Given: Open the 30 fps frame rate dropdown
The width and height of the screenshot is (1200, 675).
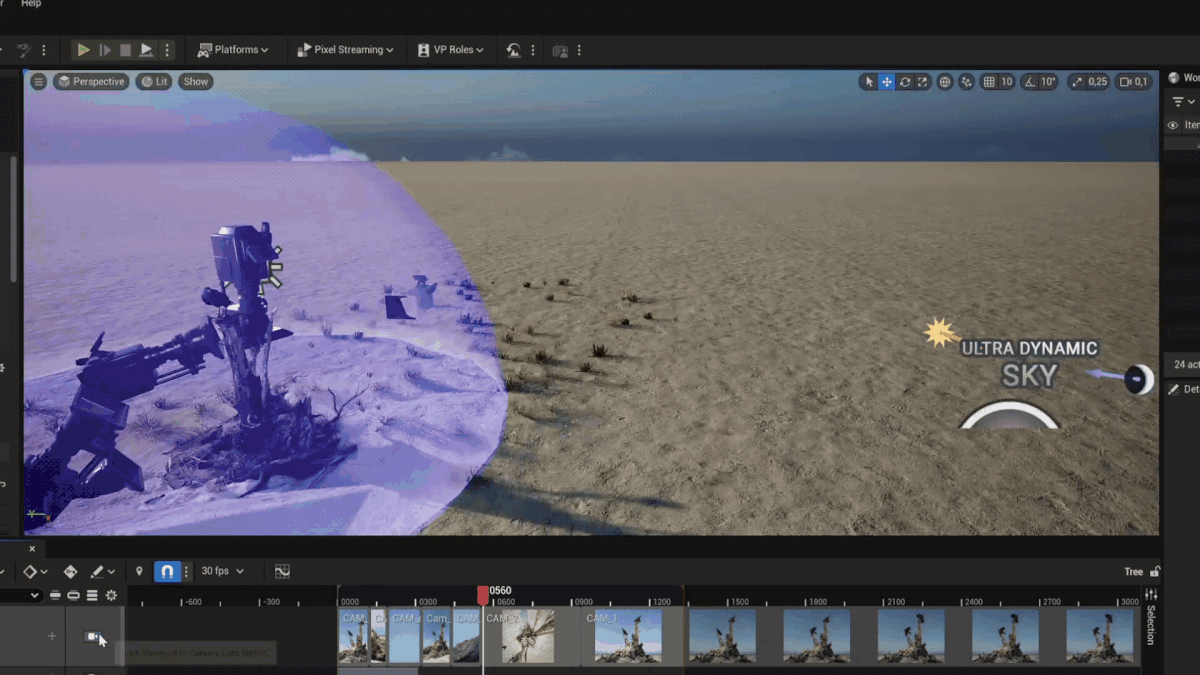Looking at the screenshot, I should (222, 571).
